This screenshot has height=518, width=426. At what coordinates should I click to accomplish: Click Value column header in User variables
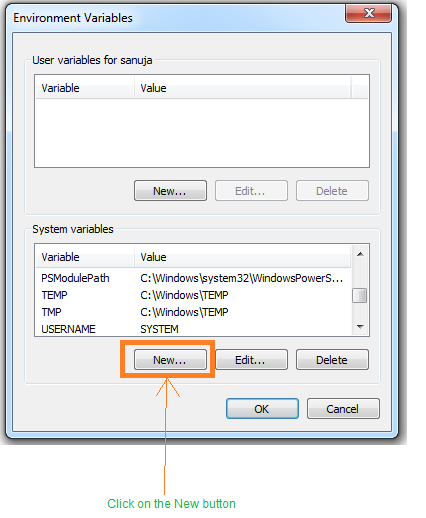click(243, 88)
